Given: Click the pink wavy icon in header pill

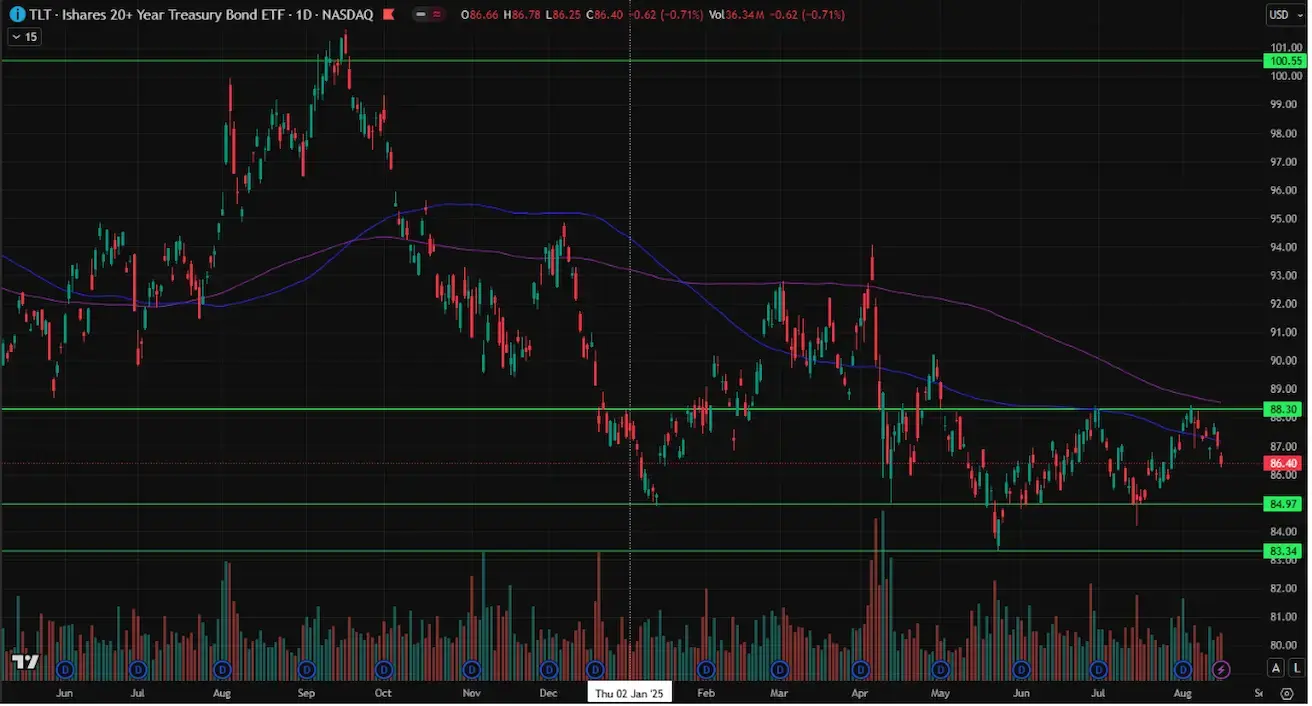Looking at the screenshot, I should point(437,15).
